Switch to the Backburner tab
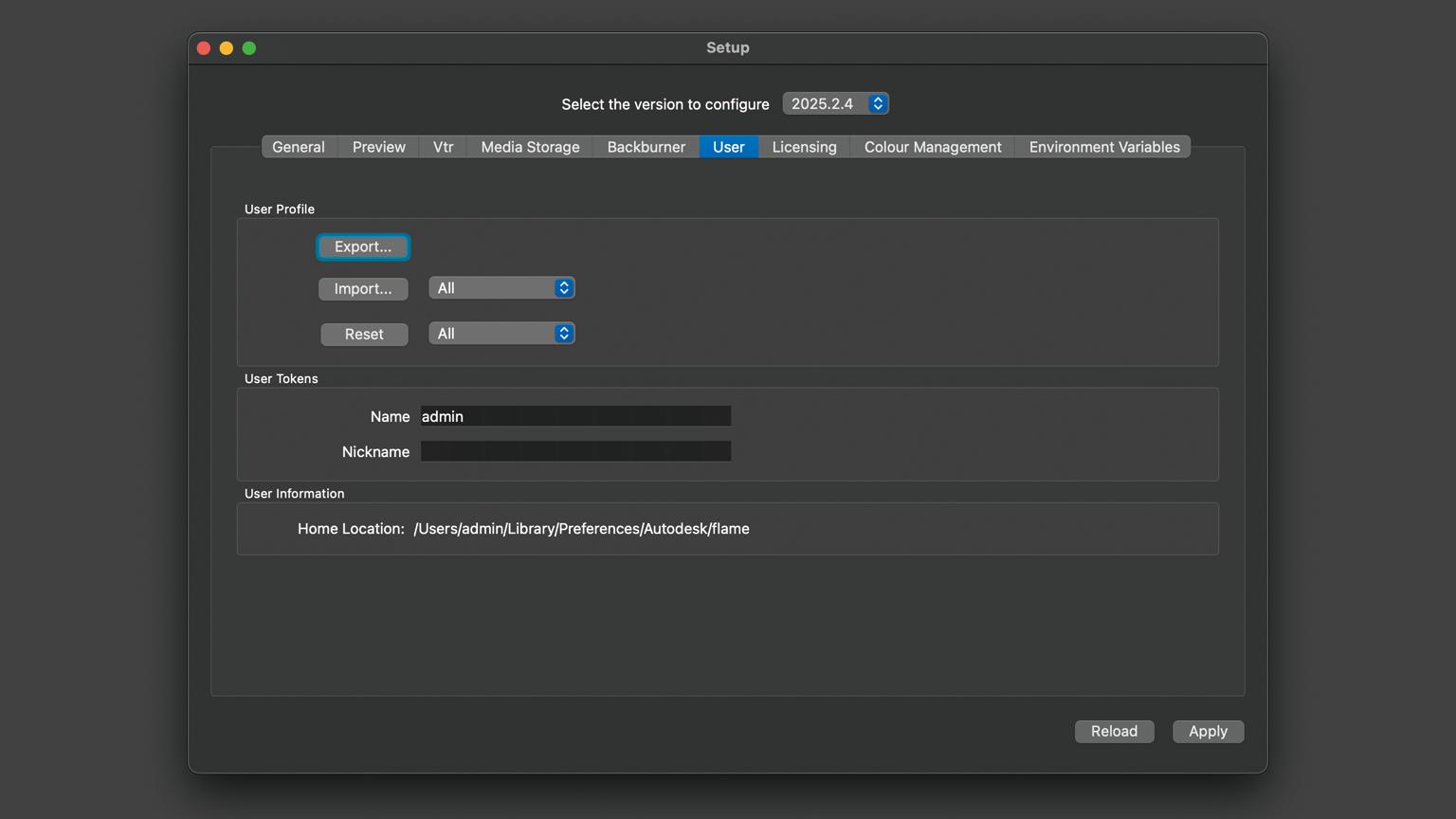Screen dimensions: 1456x819 [x=646, y=147]
